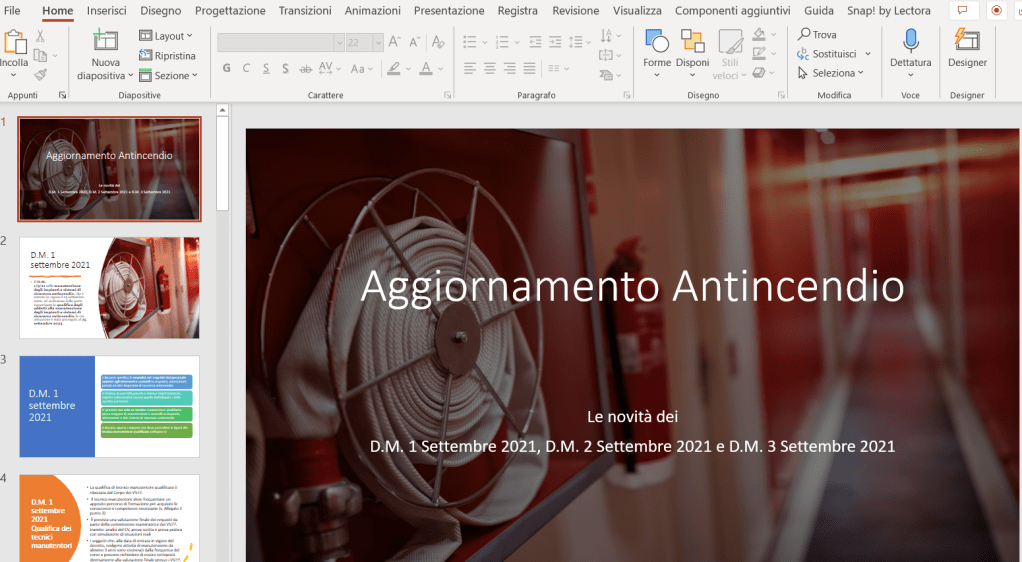Image resolution: width=1022 pixels, height=562 pixels.
Task: Click the Cut scissors icon
Action: [40, 36]
